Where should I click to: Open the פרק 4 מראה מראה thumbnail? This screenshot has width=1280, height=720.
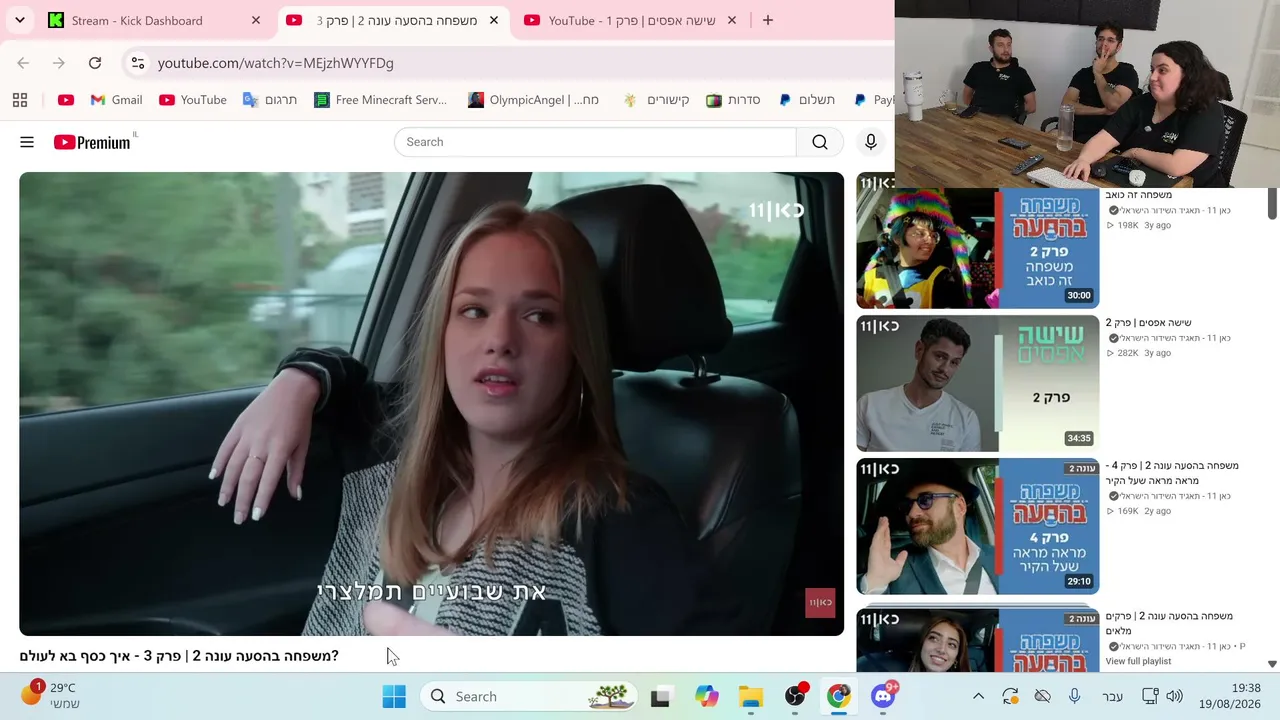(x=977, y=527)
